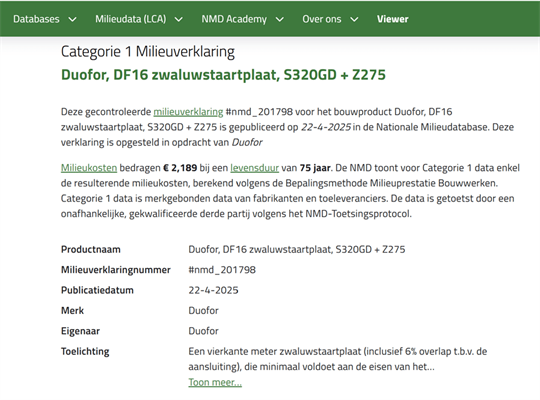The height and width of the screenshot is (400, 540).
Task: Select the Toelichting label
Action: [x=85, y=351]
